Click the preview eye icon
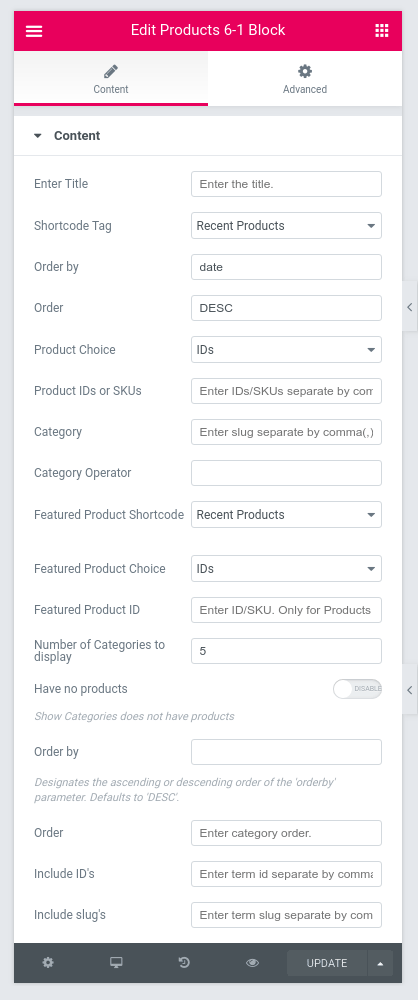The image size is (418, 1000). click(x=253, y=963)
